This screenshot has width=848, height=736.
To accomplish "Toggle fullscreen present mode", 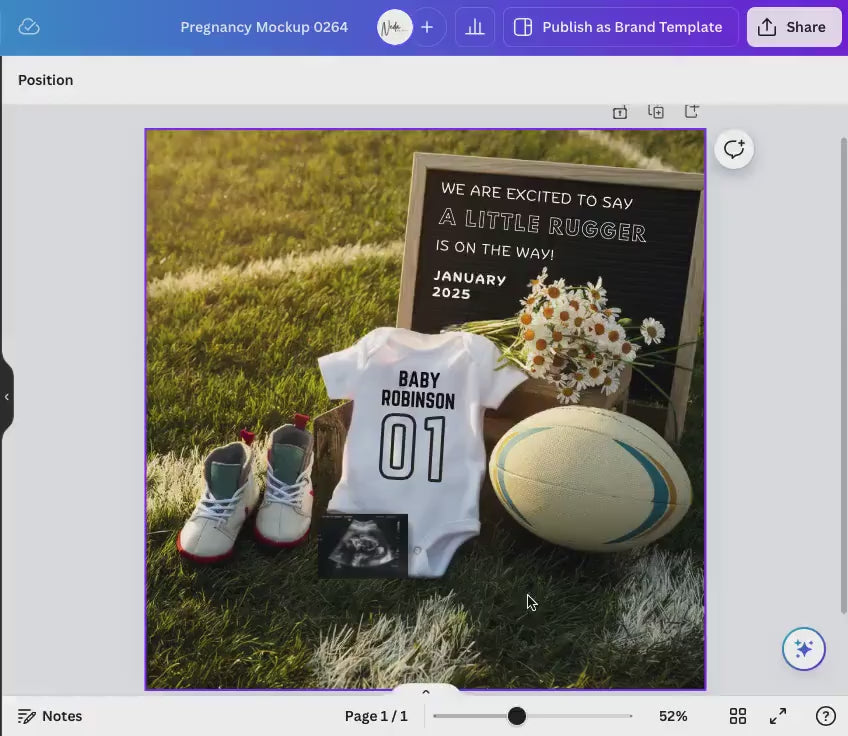I will pos(778,716).
